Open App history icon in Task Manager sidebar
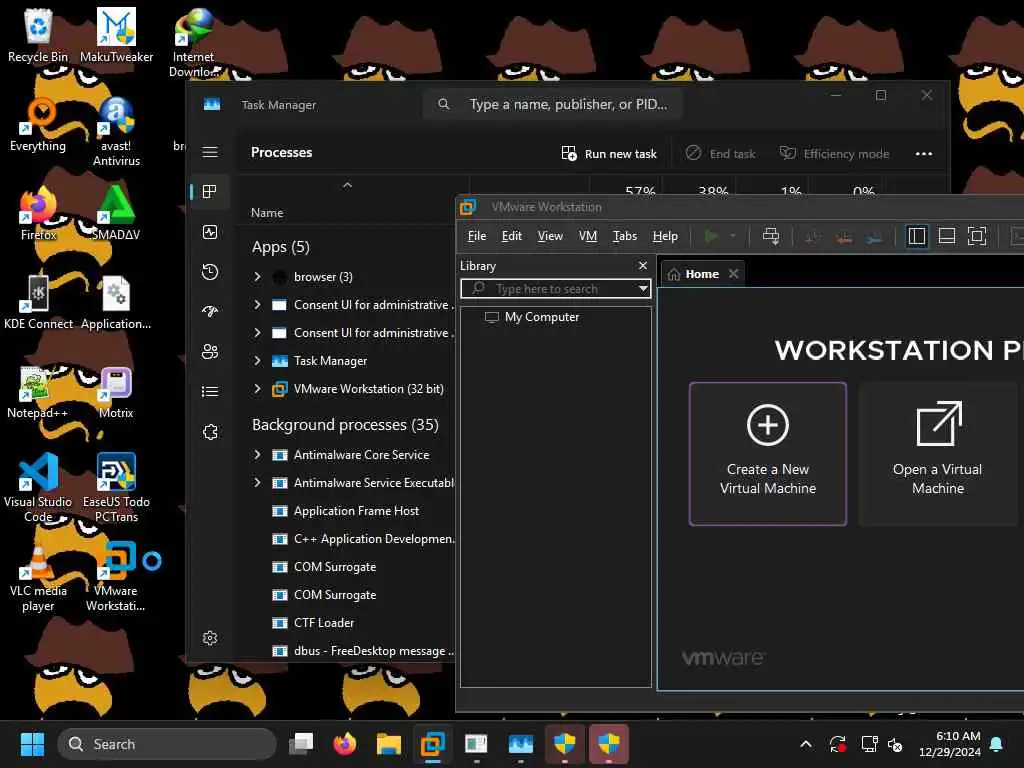 pos(210,272)
